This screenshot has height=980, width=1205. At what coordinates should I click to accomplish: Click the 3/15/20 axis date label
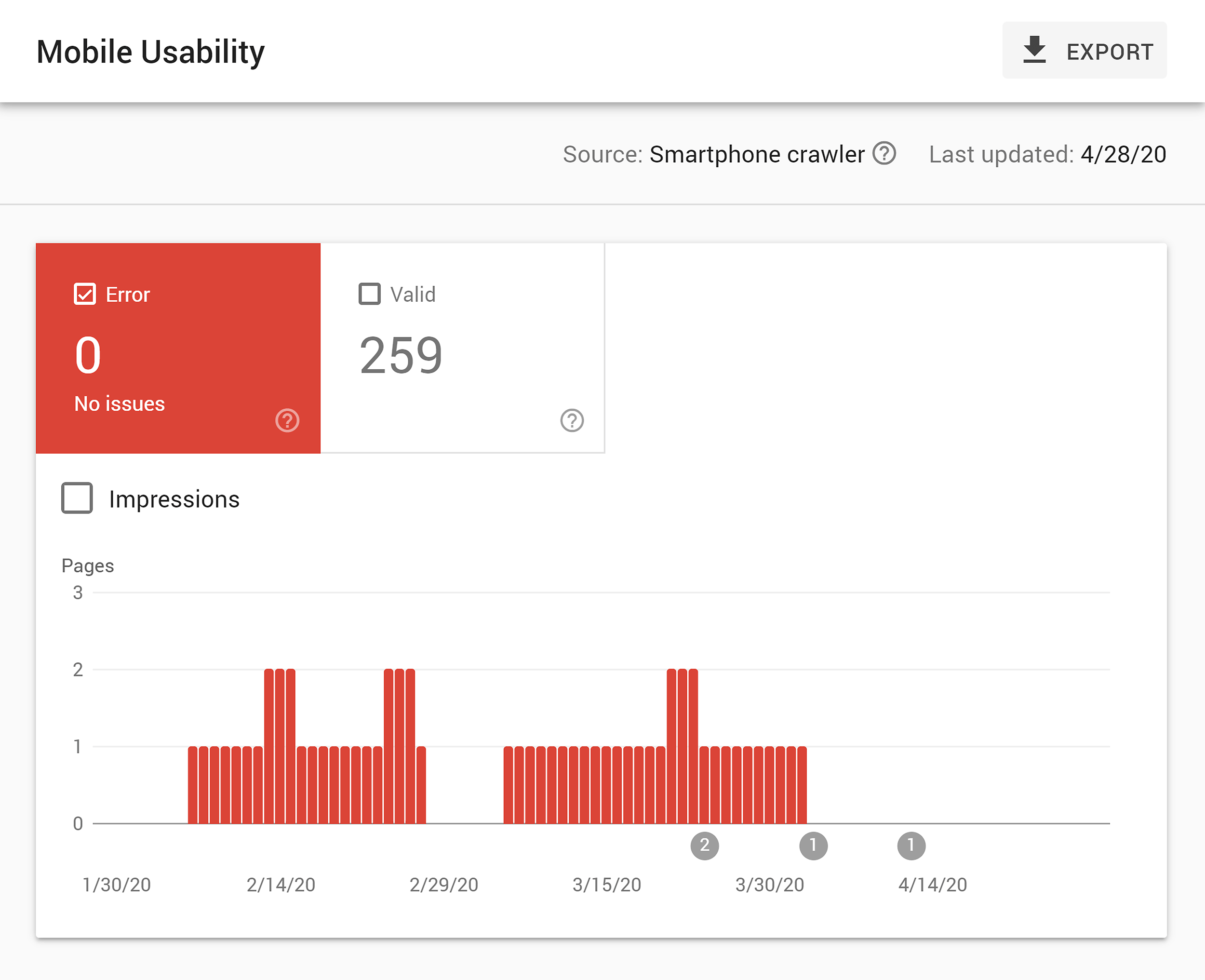[x=607, y=885]
